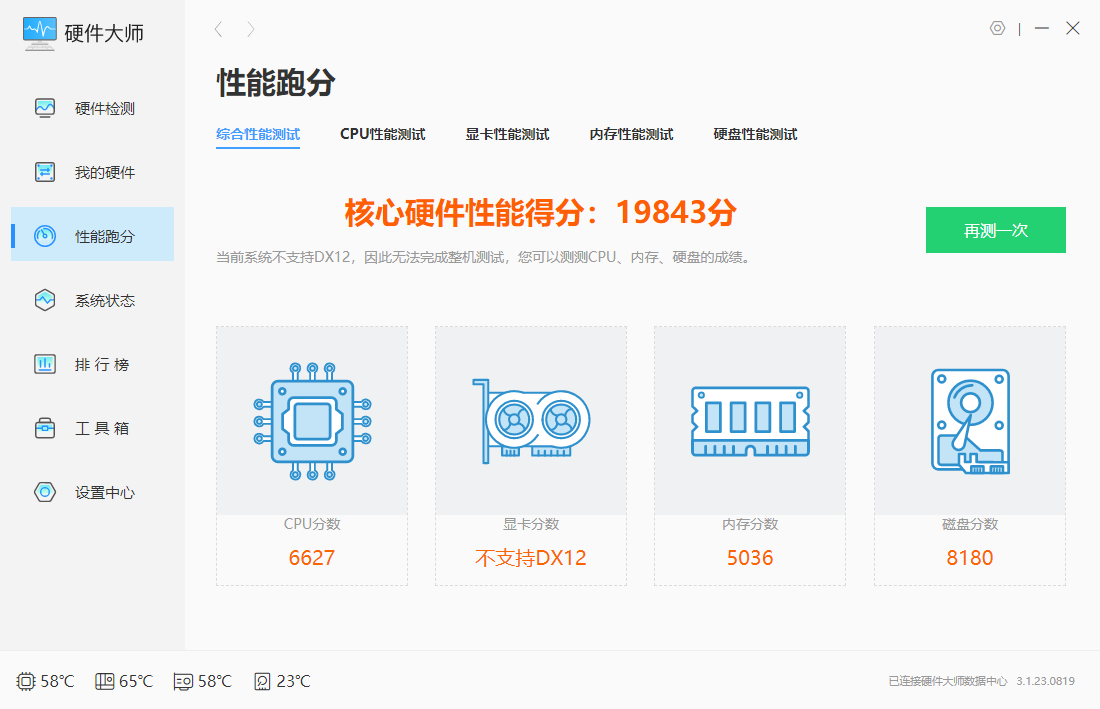Screen dimensions: 1100x709
Task: Click the graphics card graphic
Action: (531, 420)
